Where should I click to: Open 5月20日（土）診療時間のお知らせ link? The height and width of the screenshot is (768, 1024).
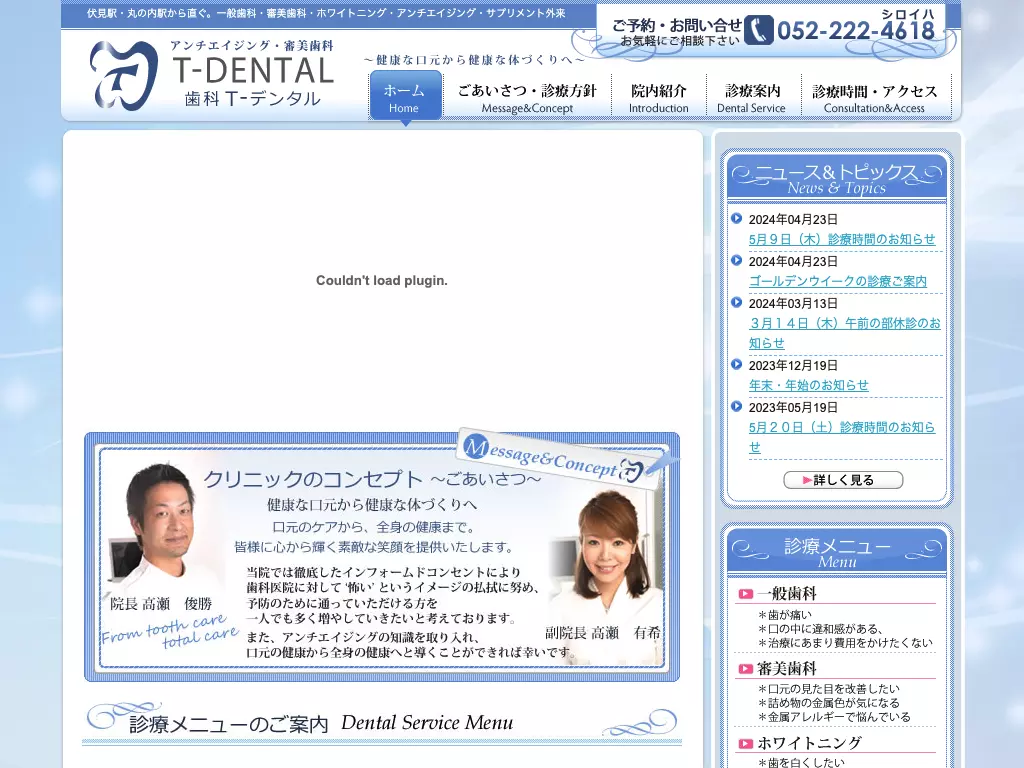click(842, 437)
